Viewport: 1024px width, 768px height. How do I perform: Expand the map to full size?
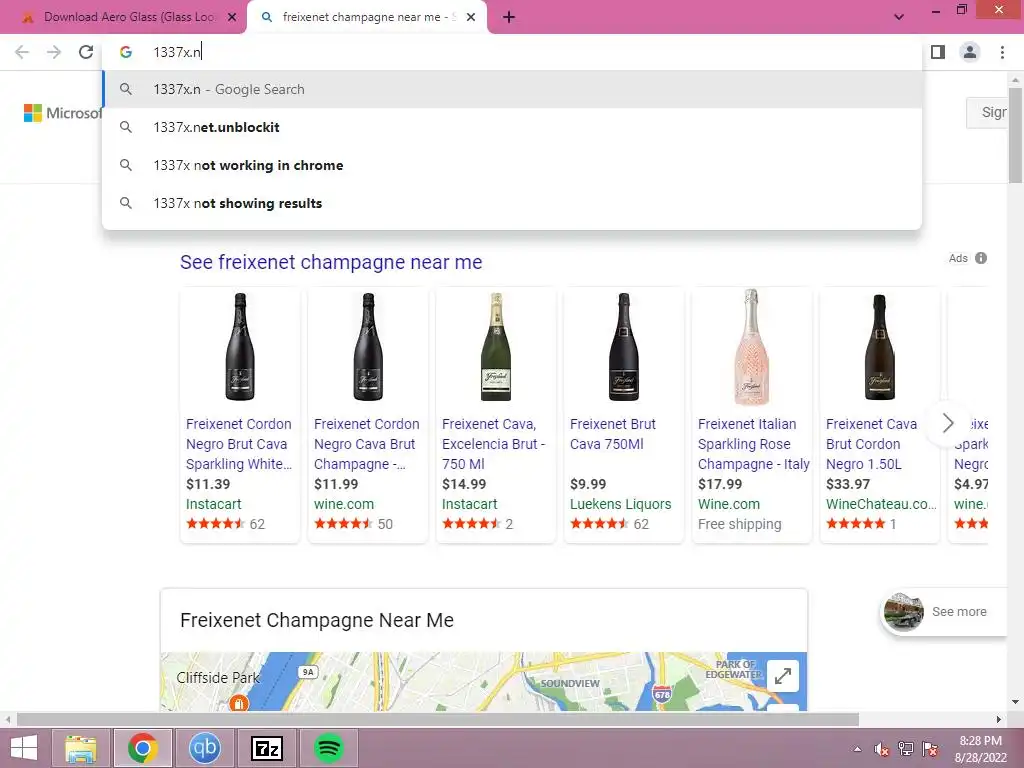(783, 676)
